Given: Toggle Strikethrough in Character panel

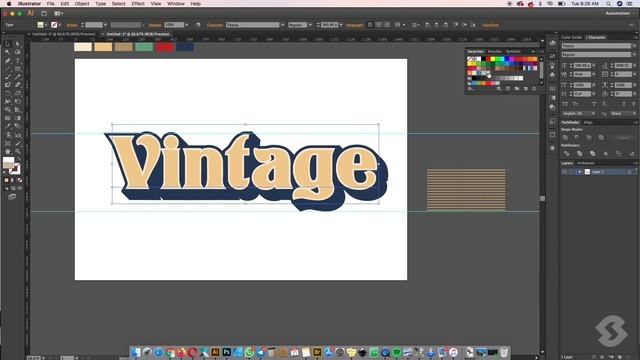Looking at the screenshot, I should pyautogui.click(x=633, y=104).
